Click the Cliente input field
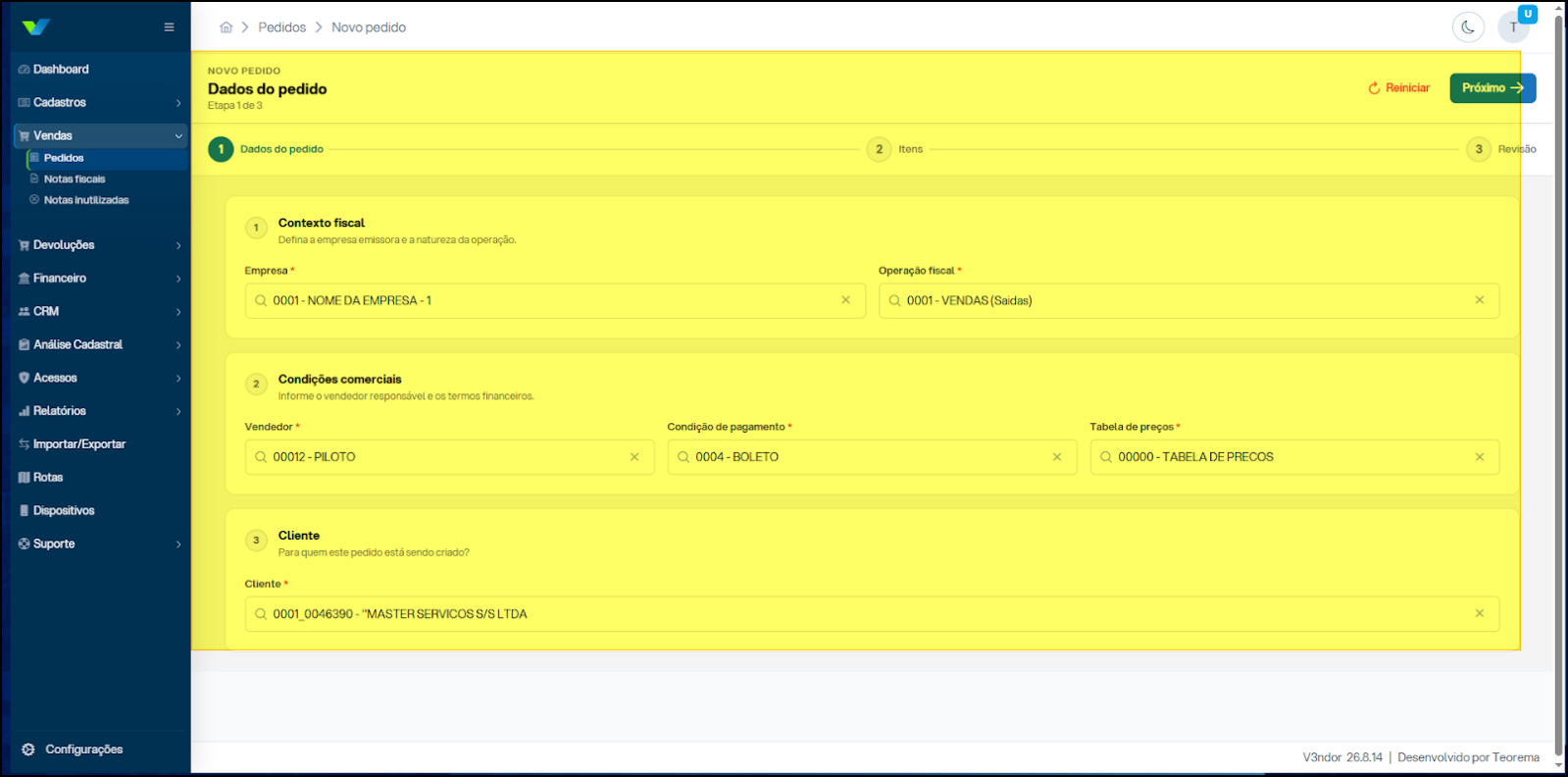Viewport: 1568px width, 777px height. 872,614
